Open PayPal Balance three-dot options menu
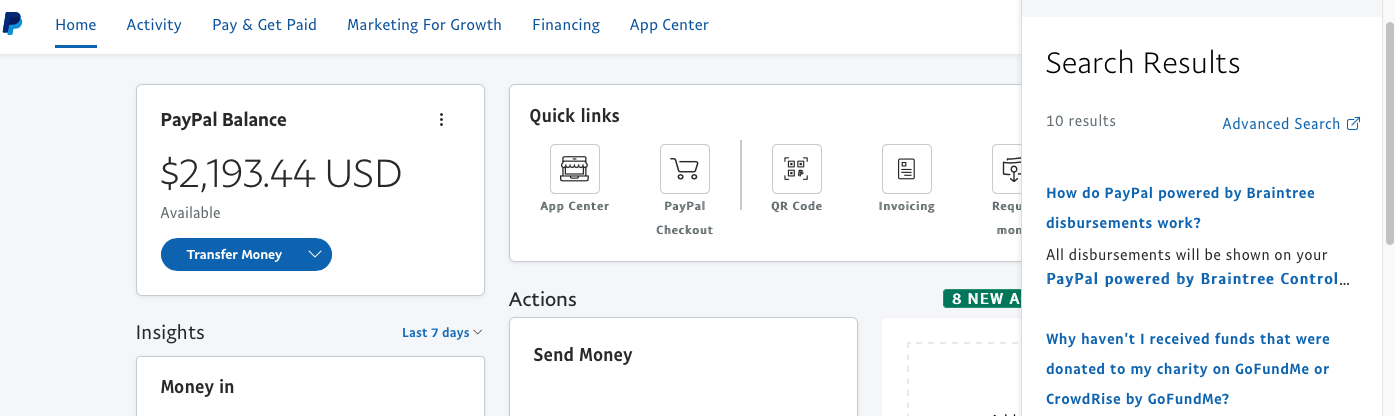The image size is (1395, 416). pyautogui.click(x=441, y=120)
